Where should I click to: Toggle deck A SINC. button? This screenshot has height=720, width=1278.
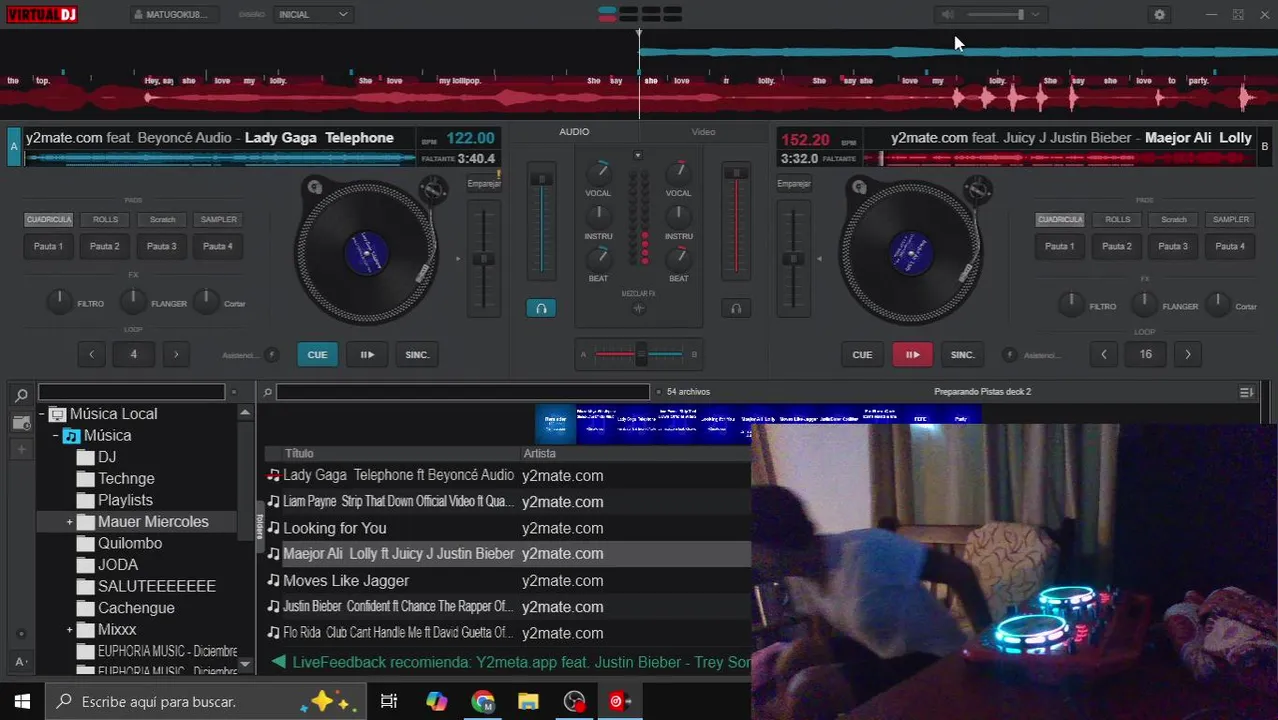pos(417,355)
